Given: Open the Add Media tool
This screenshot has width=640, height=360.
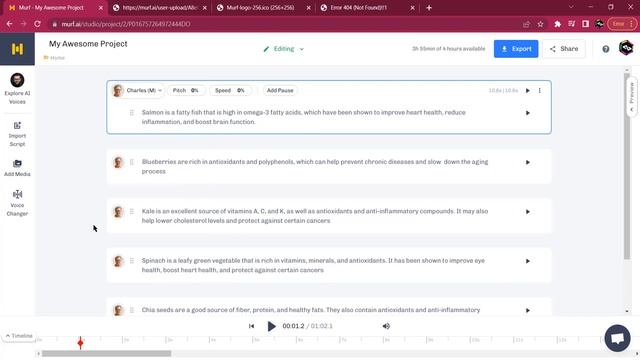Looking at the screenshot, I should pos(17,168).
